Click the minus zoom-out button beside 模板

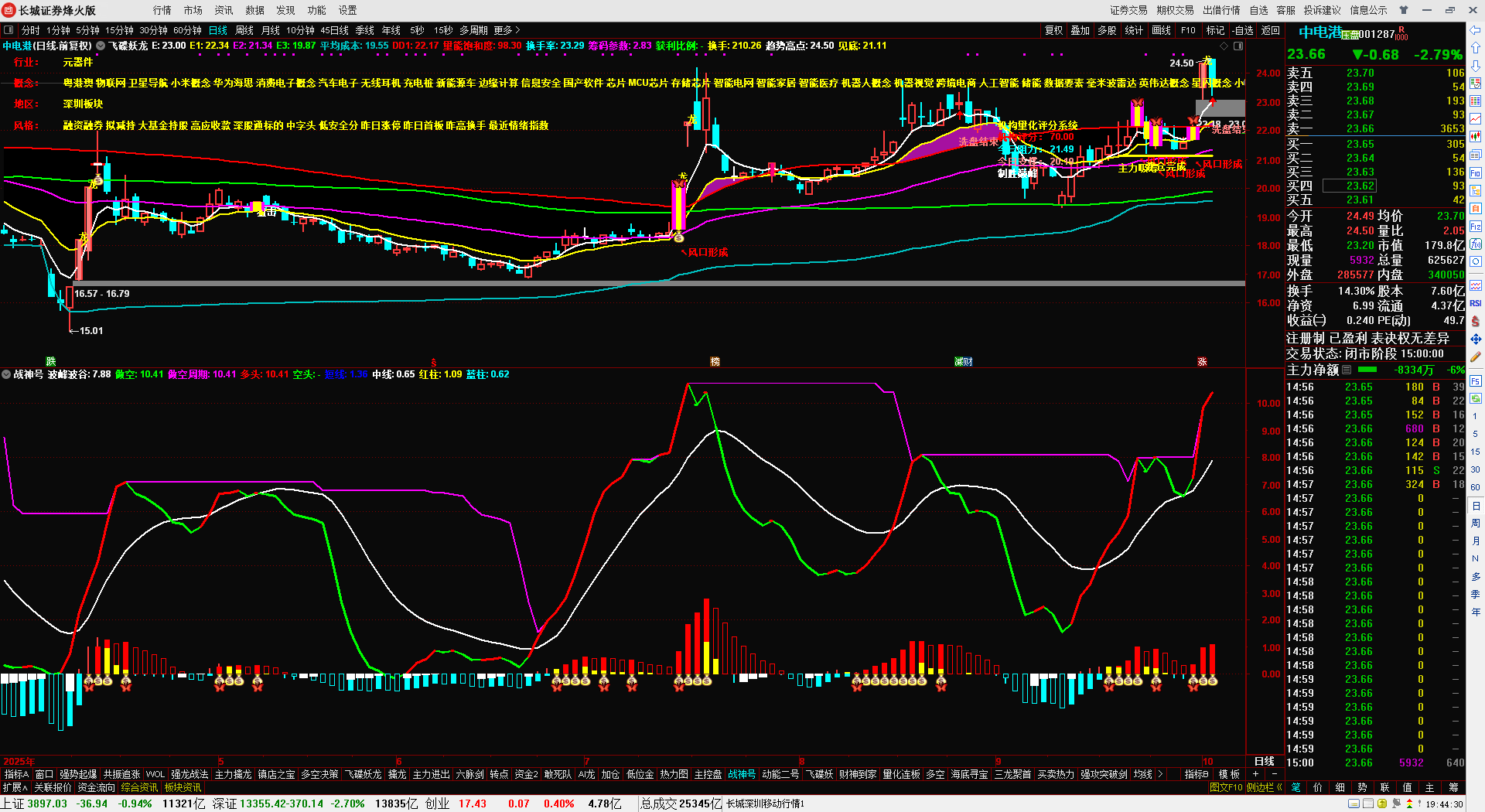[x=1275, y=774]
